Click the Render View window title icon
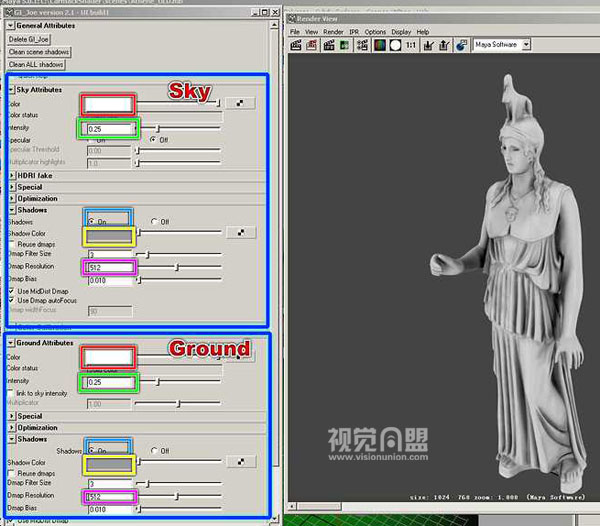Viewport: 600px width, 526px height. [x=292, y=18]
